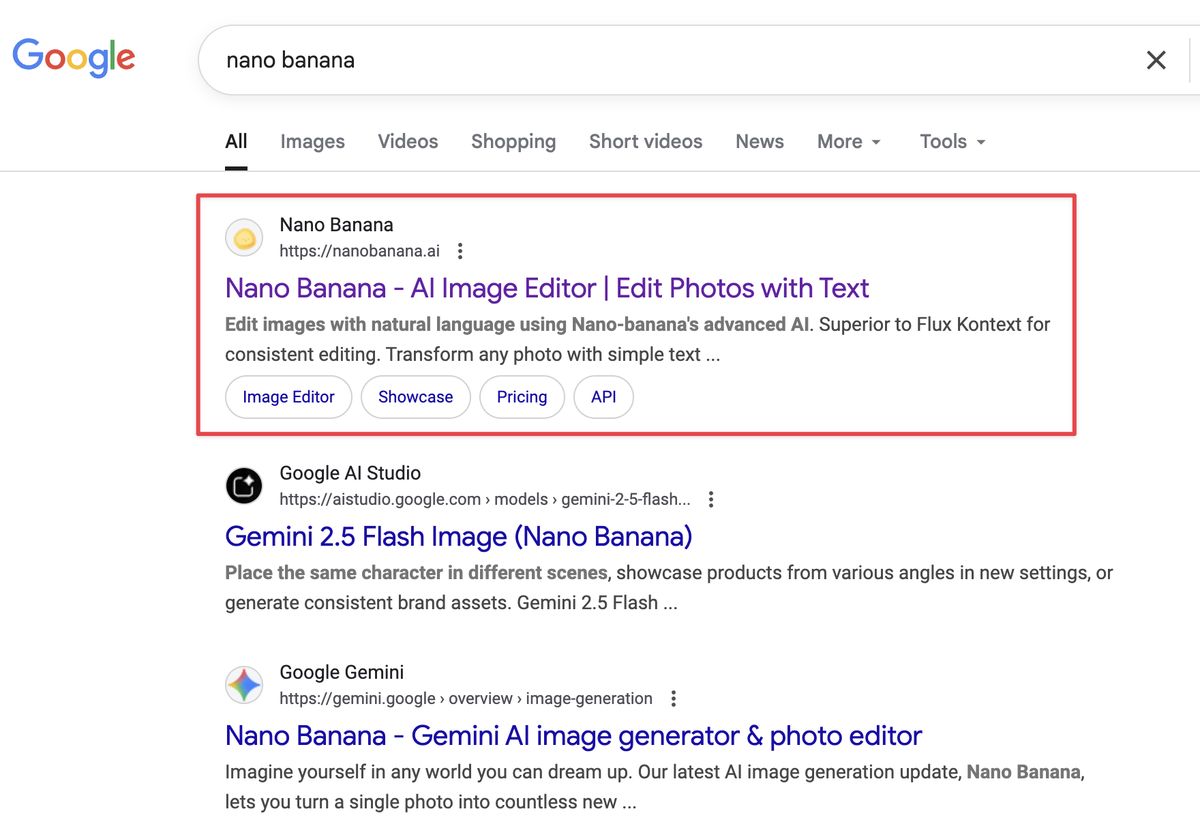Clear the search box with X
The image size is (1200, 835).
pos(1156,60)
